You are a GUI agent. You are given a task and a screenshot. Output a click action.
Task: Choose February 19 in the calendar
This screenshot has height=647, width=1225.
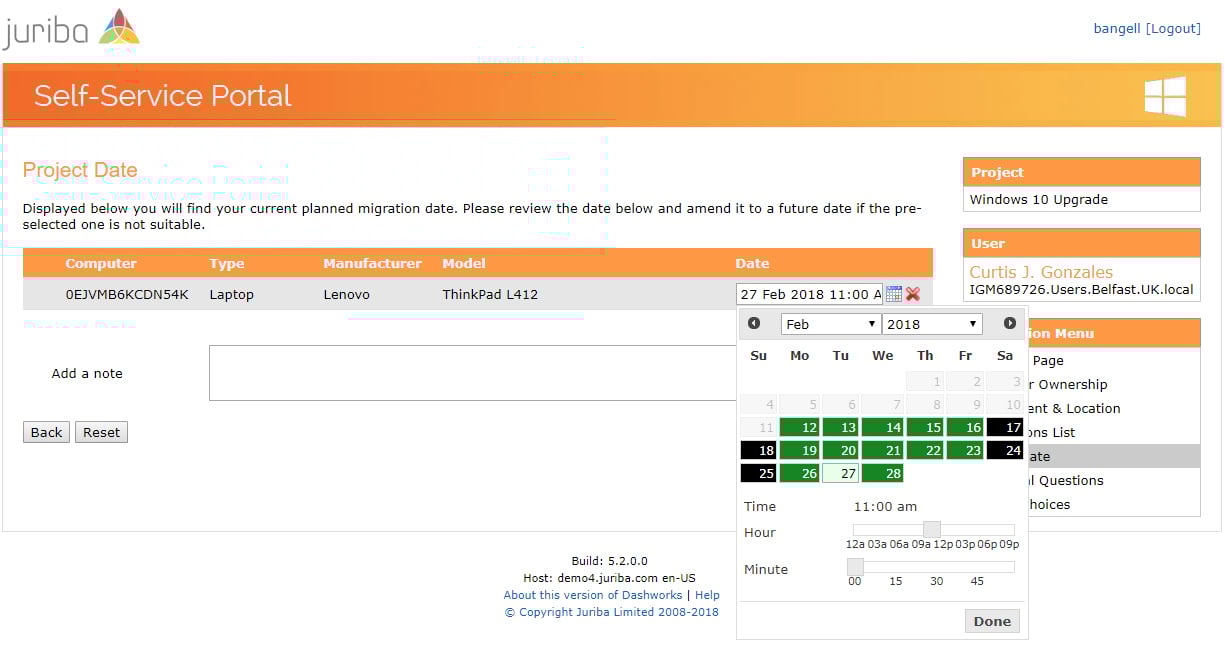(x=799, y=450)
